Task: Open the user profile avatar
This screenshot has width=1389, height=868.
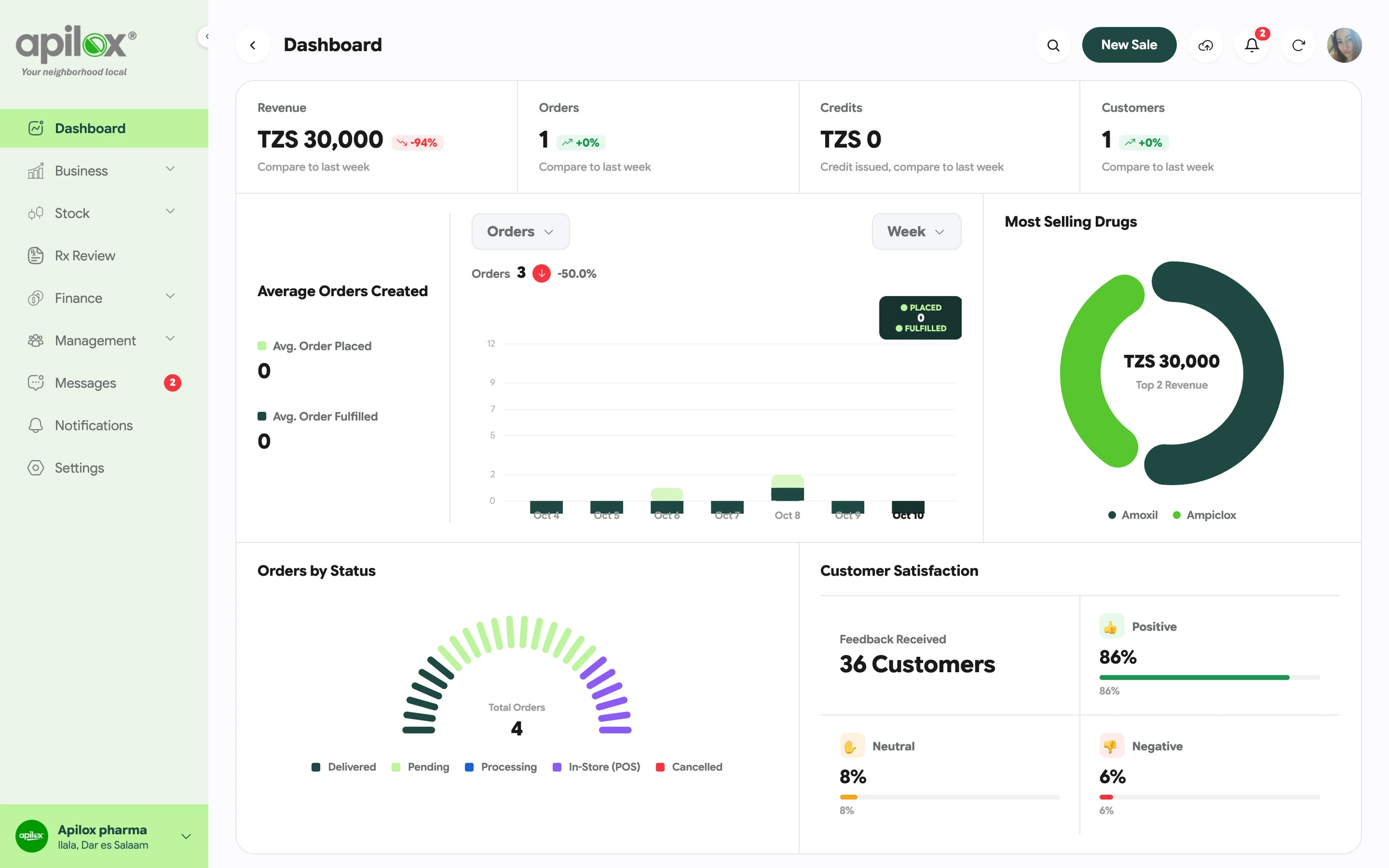Action: 1344,45
